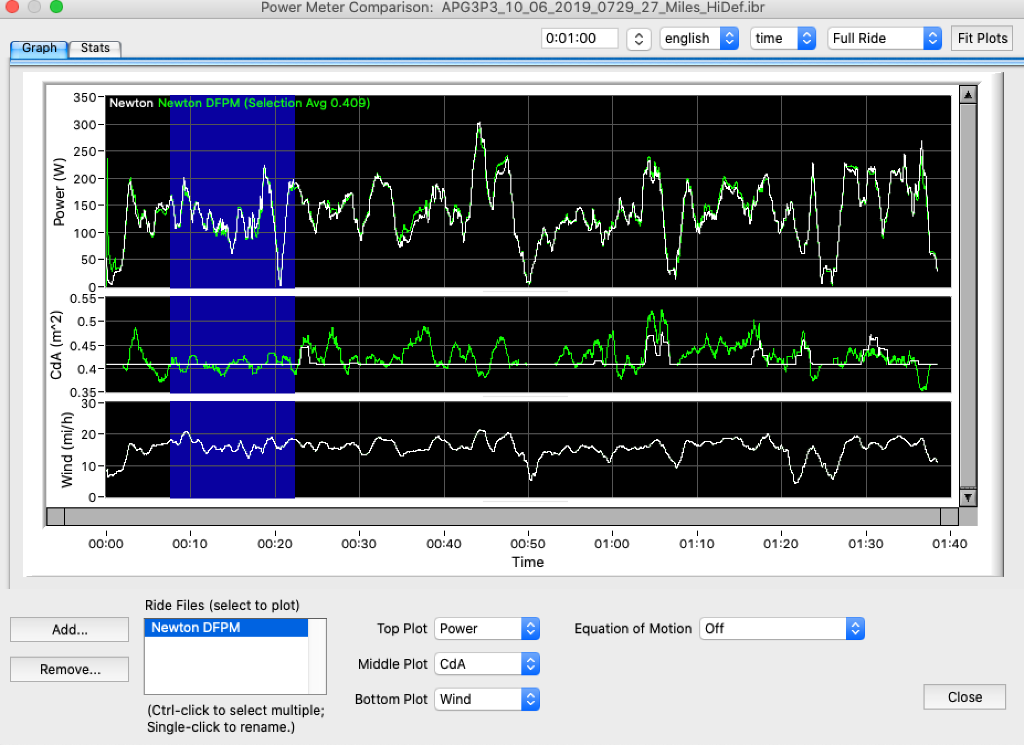Select Newton DFPM in ride files list
Image resolution: width=1024 pixels, height=745 pixels.
196,628
